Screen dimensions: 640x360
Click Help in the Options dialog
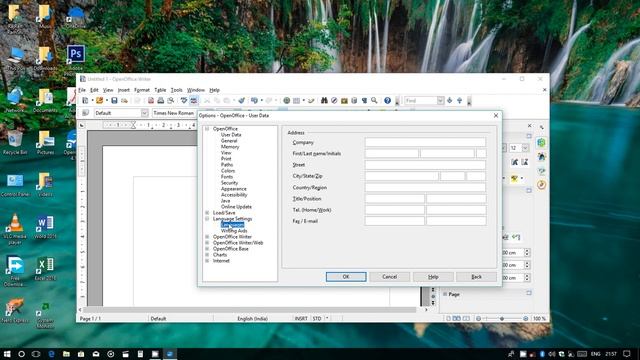point(433,277)
